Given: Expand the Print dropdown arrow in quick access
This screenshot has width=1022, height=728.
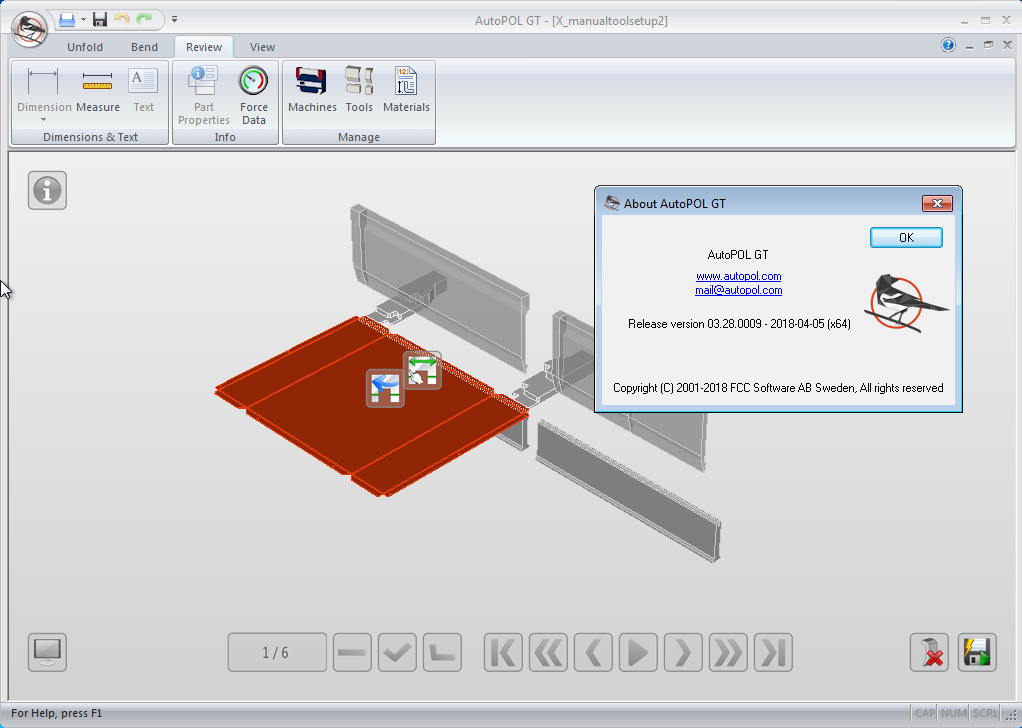Looking at the screenshot, I should click(x=83, y=19).
